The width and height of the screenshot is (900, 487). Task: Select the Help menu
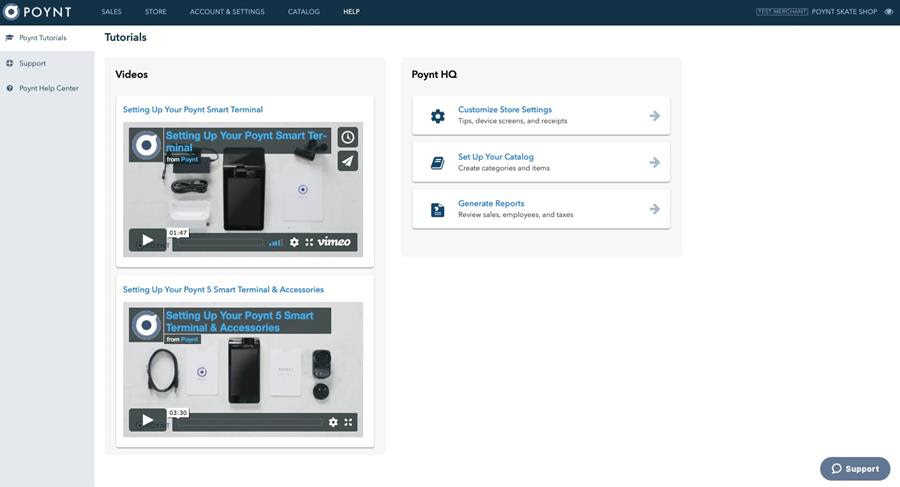pos(351,11)
